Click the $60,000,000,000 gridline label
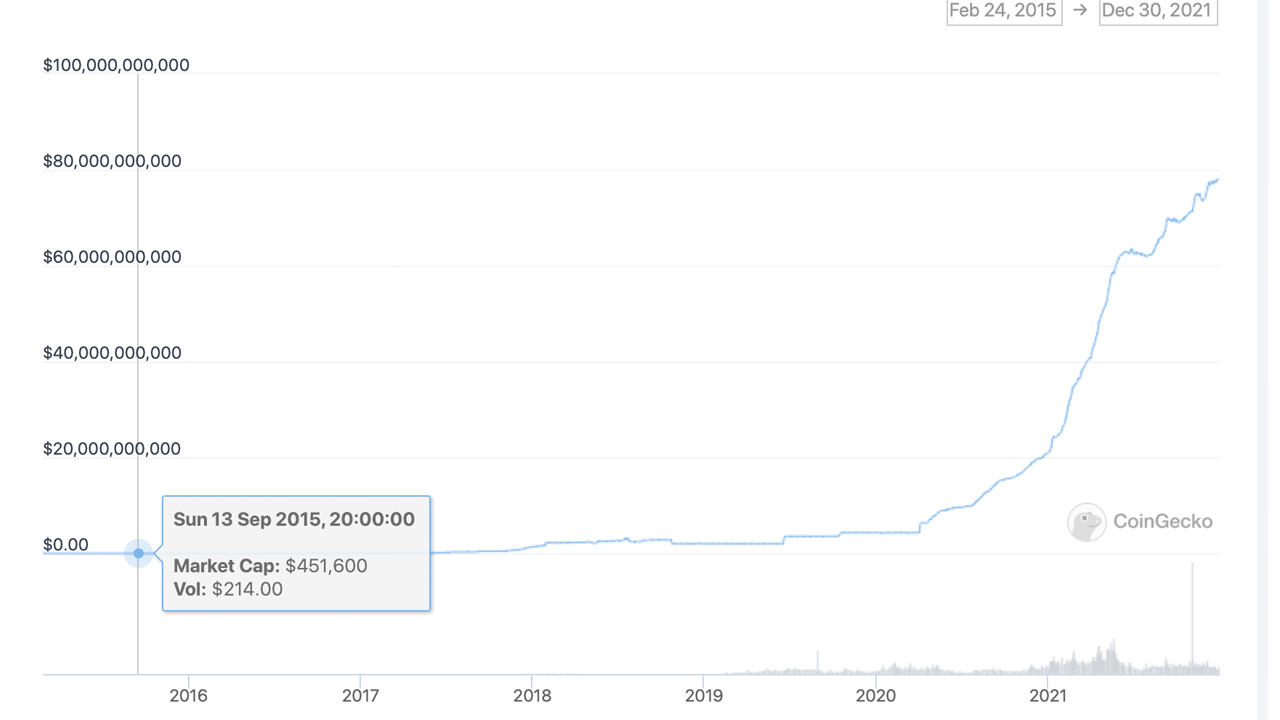The height and width of the screenshot is (720, 1280). point(112,256)
